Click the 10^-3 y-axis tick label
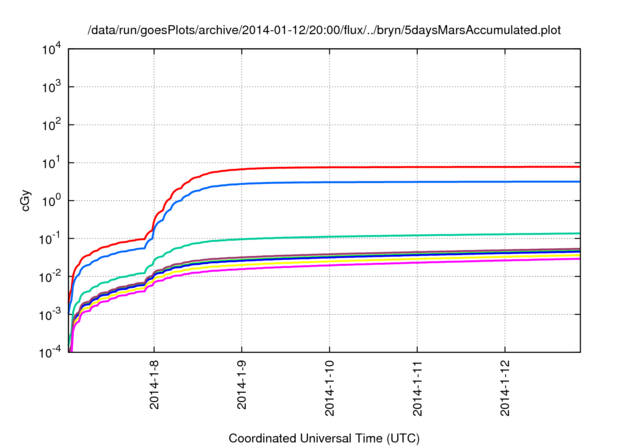The height and width of the screenshot is (448, 640). pos(50,315)
